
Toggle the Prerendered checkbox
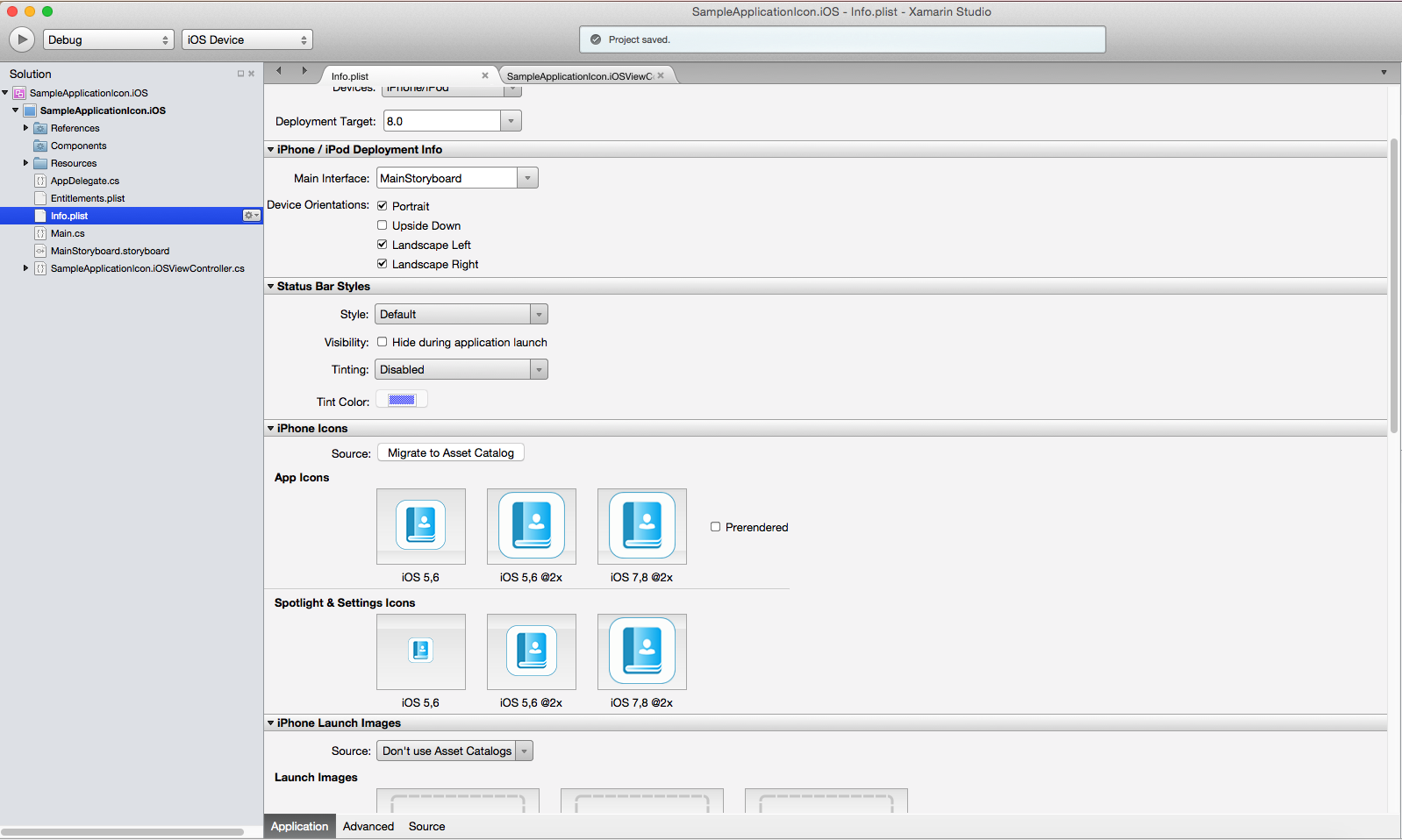click(x=715, y=527)
